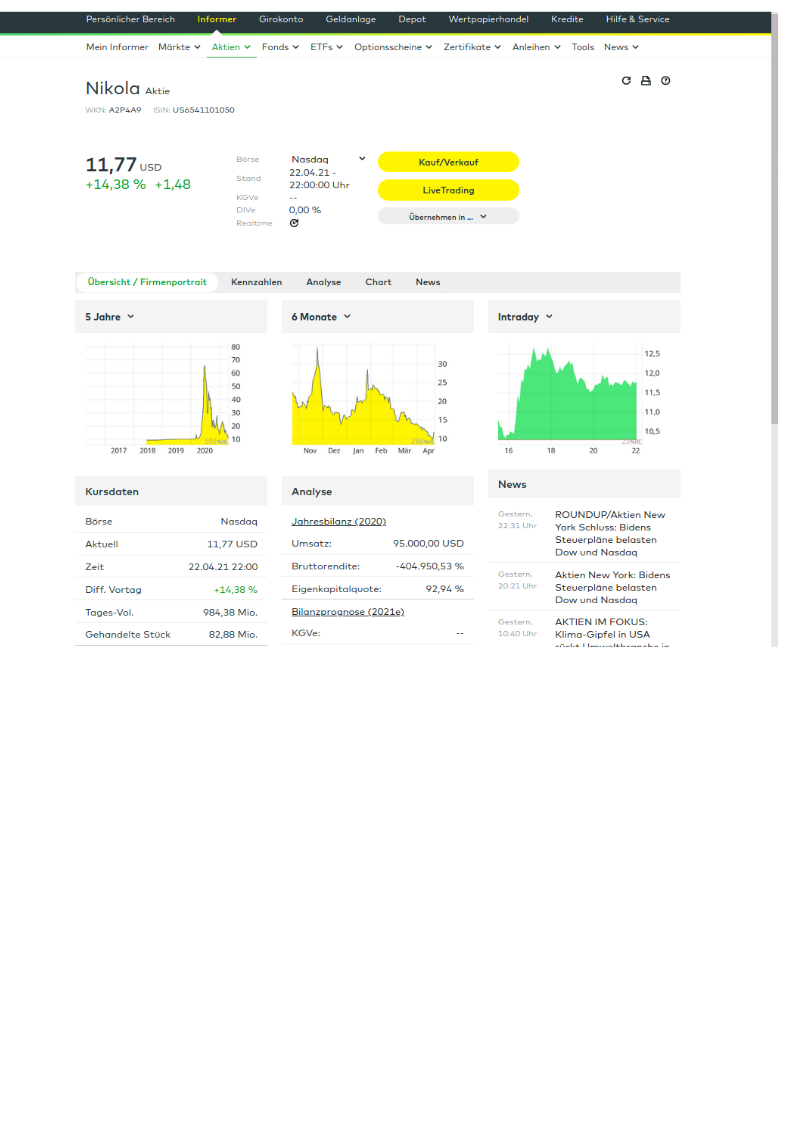The image size is (794, 1123).
Task: Open ROUNDUP/Aktien New York Schluss news
Action: coord(610,534)
